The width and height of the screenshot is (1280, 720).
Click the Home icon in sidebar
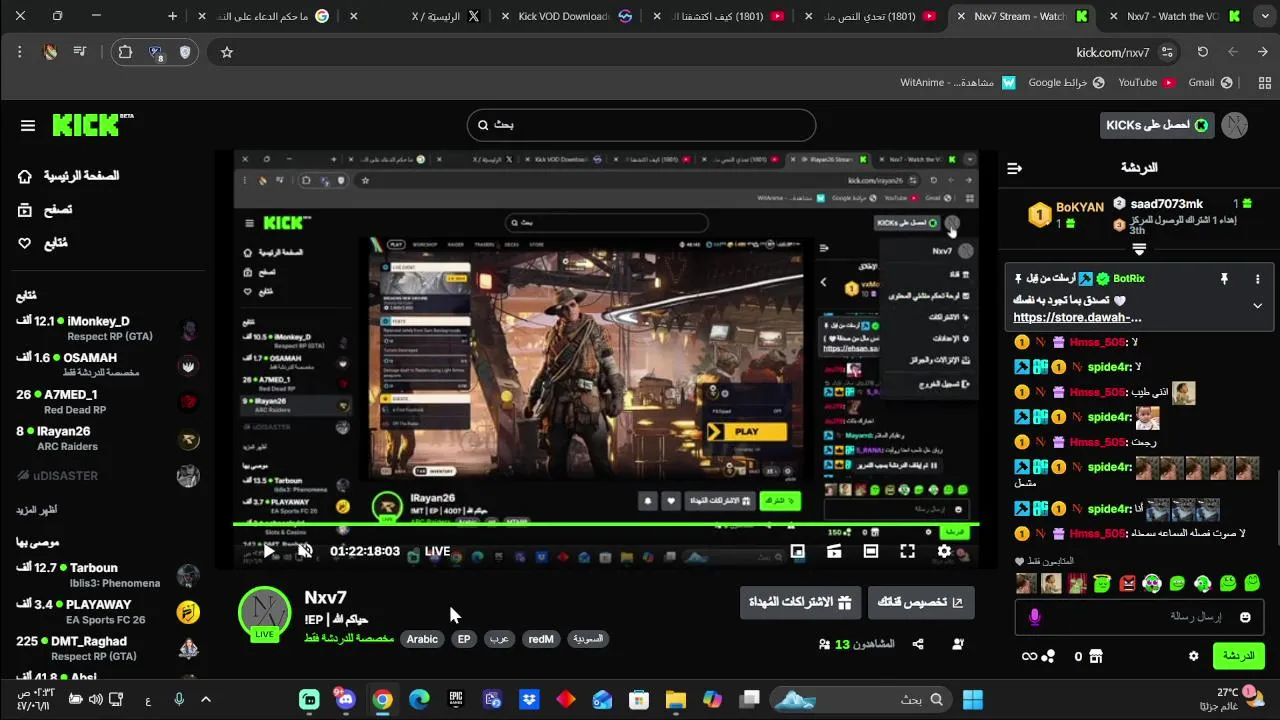point(25,176)
